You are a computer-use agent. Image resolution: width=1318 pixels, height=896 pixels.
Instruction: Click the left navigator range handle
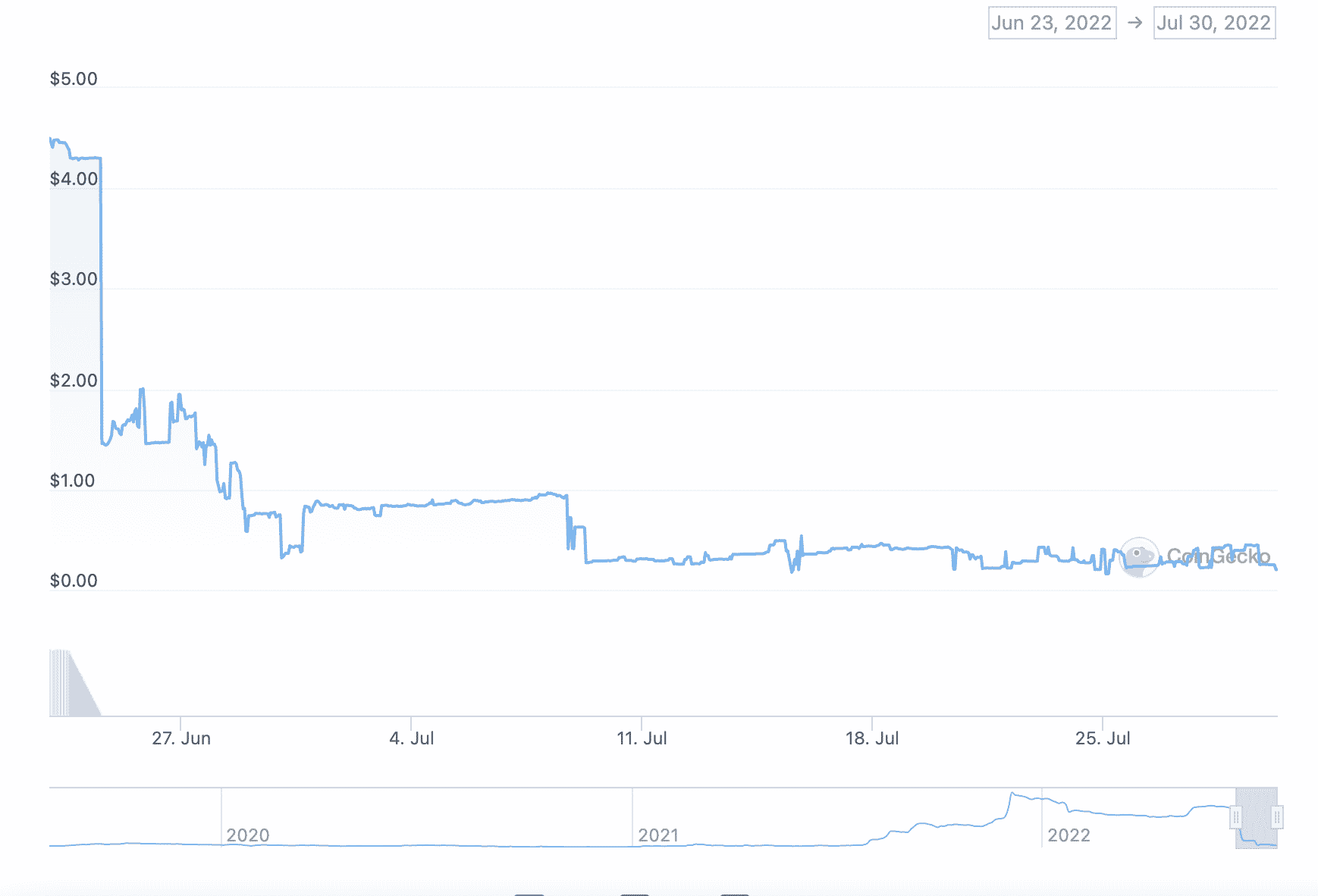tap(1236, 817)
